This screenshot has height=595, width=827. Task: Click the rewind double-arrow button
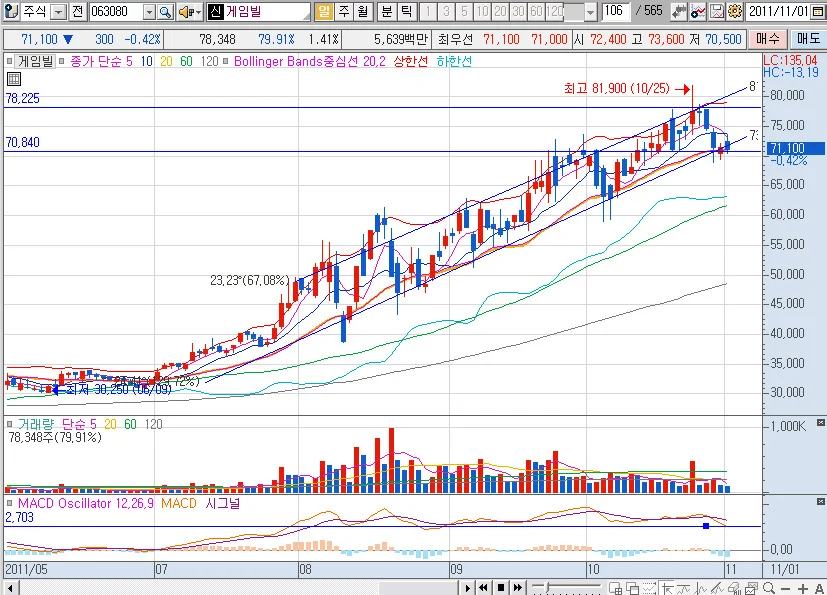483,588
